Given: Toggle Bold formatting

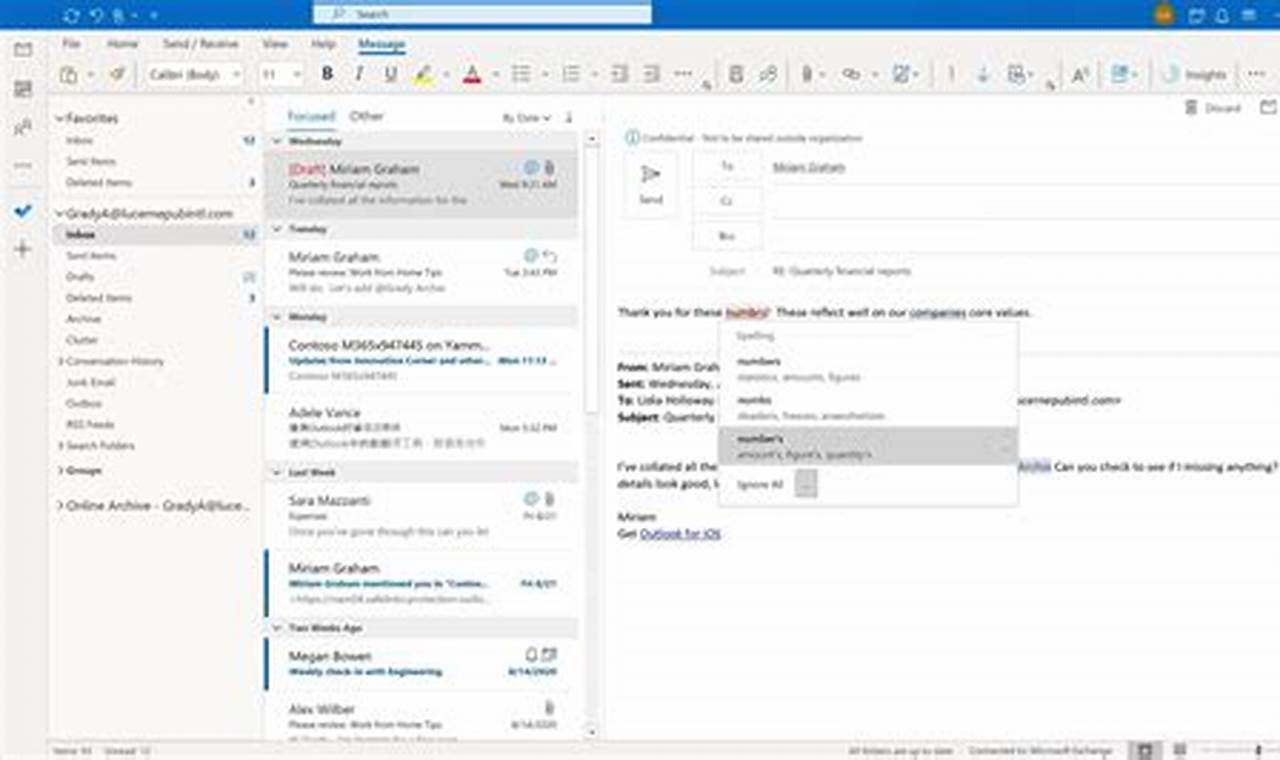Looking at the screenshot, I should 327,75.
